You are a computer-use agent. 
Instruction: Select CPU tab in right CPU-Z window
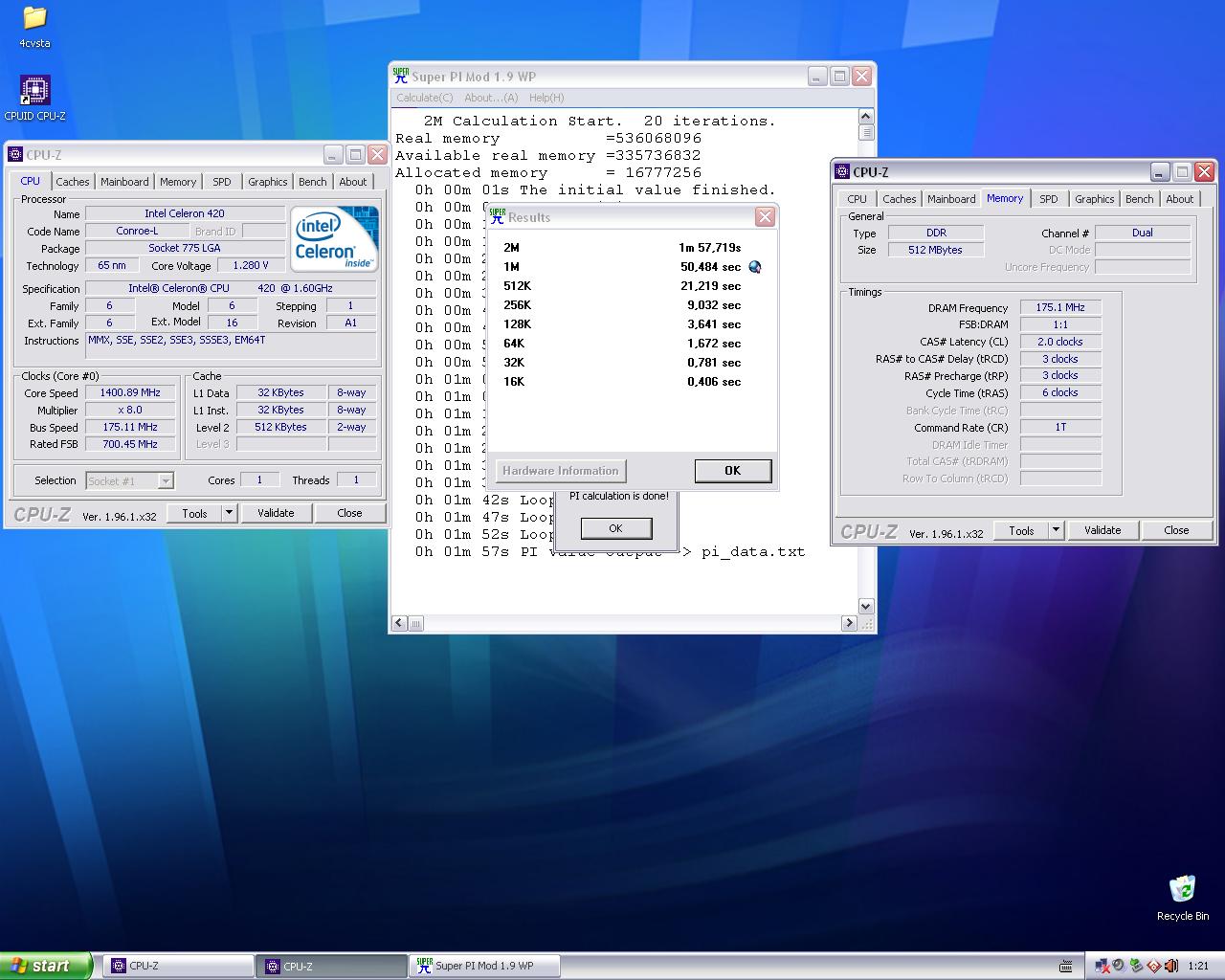tap(857, 199)
